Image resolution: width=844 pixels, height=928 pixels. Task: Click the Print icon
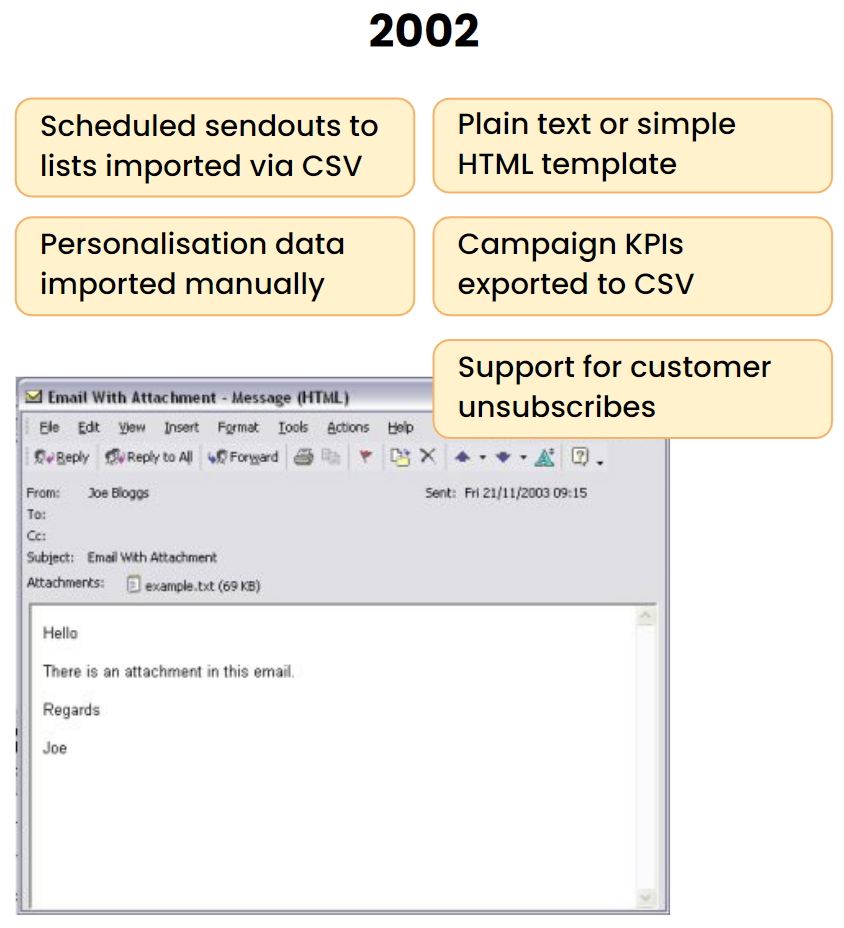pos(304,457)
